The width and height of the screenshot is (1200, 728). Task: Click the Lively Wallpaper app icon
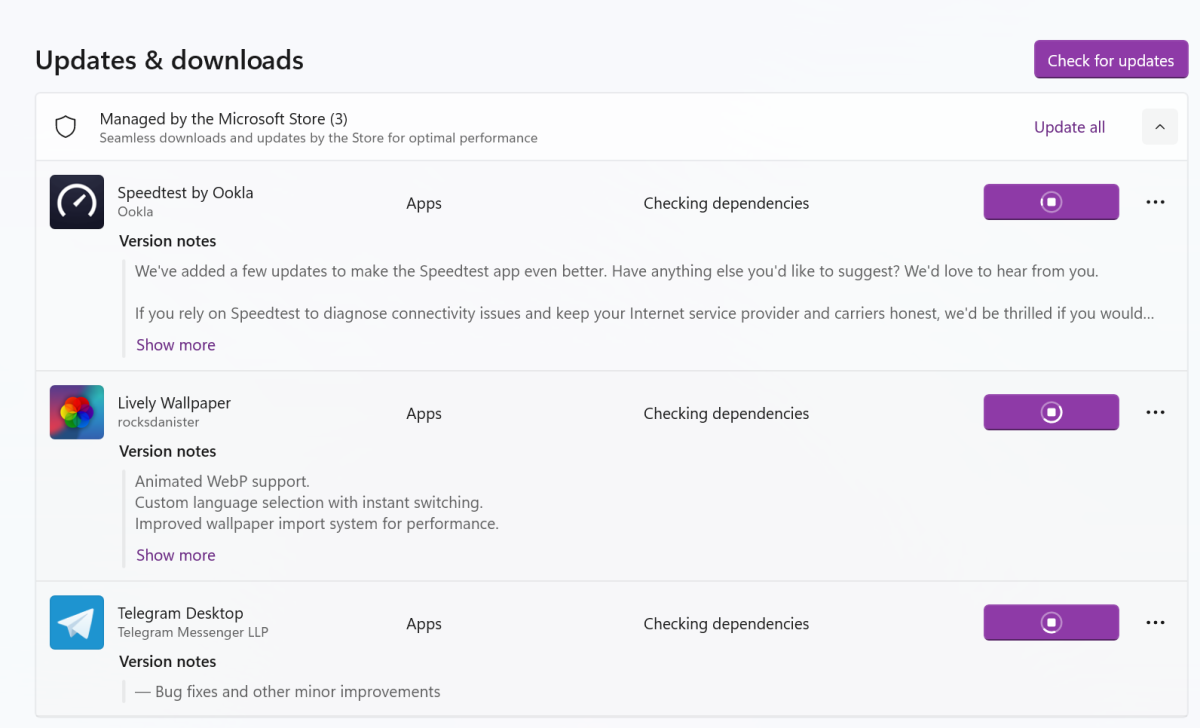(77, 412)
